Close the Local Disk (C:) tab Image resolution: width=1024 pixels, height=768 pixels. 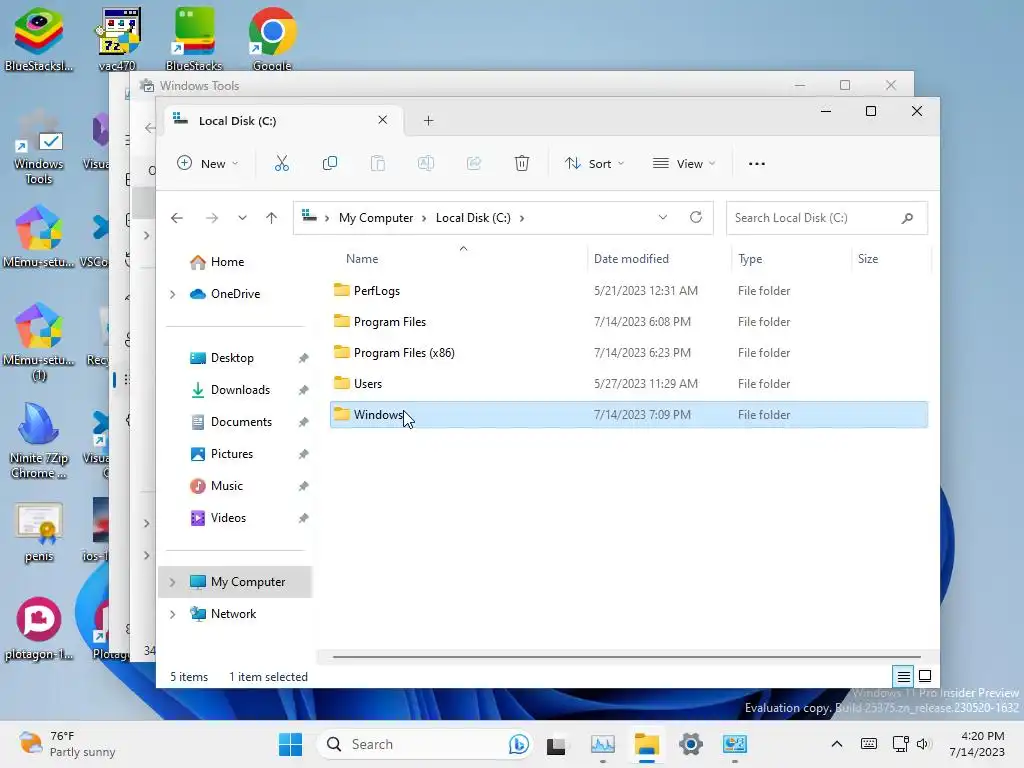click(383, 120)
